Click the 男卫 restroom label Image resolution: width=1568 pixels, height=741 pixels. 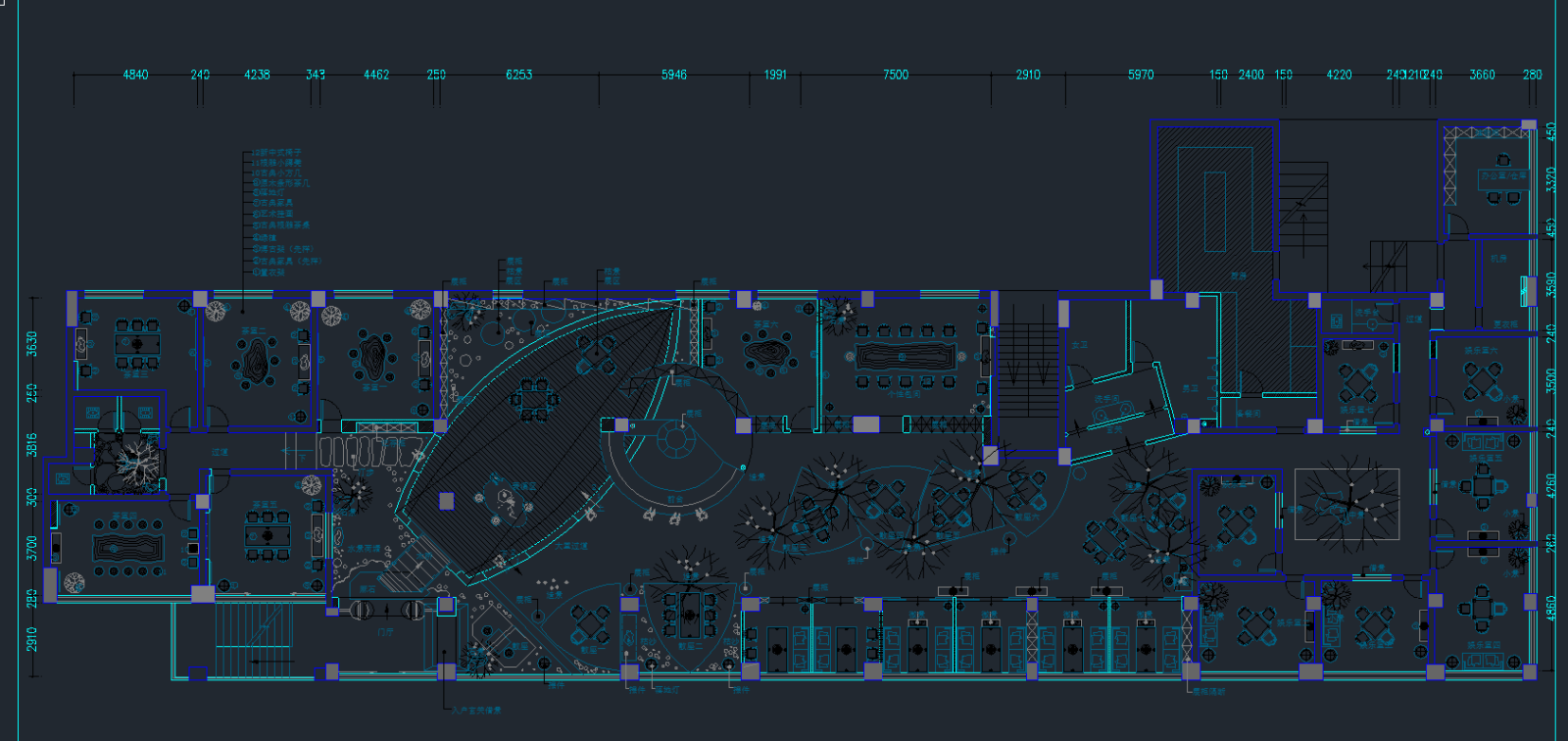[1190, 388]
